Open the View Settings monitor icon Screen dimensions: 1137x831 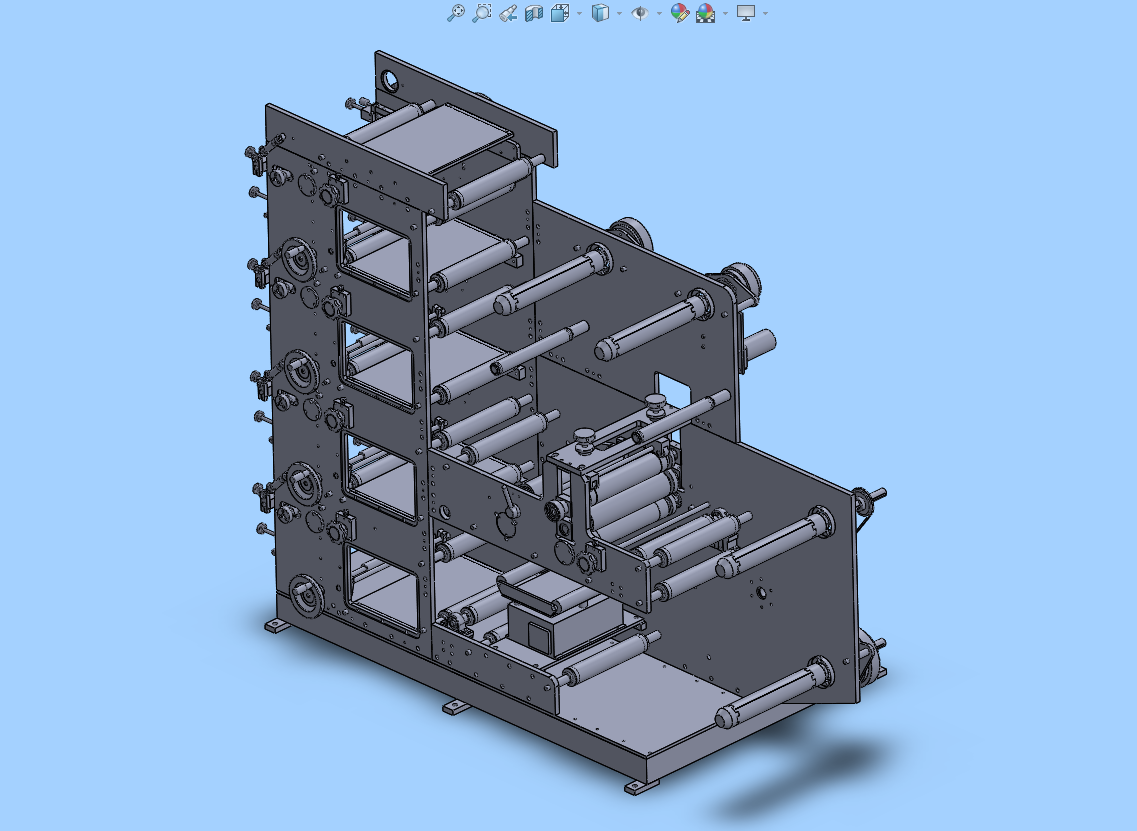[x=745, y=12]
